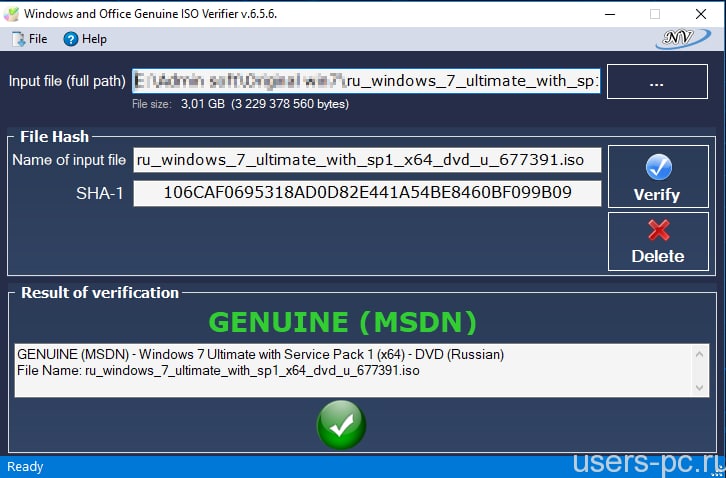Click the up arrow of the result scrollbar
726x478 pixels.
point(700,355)
